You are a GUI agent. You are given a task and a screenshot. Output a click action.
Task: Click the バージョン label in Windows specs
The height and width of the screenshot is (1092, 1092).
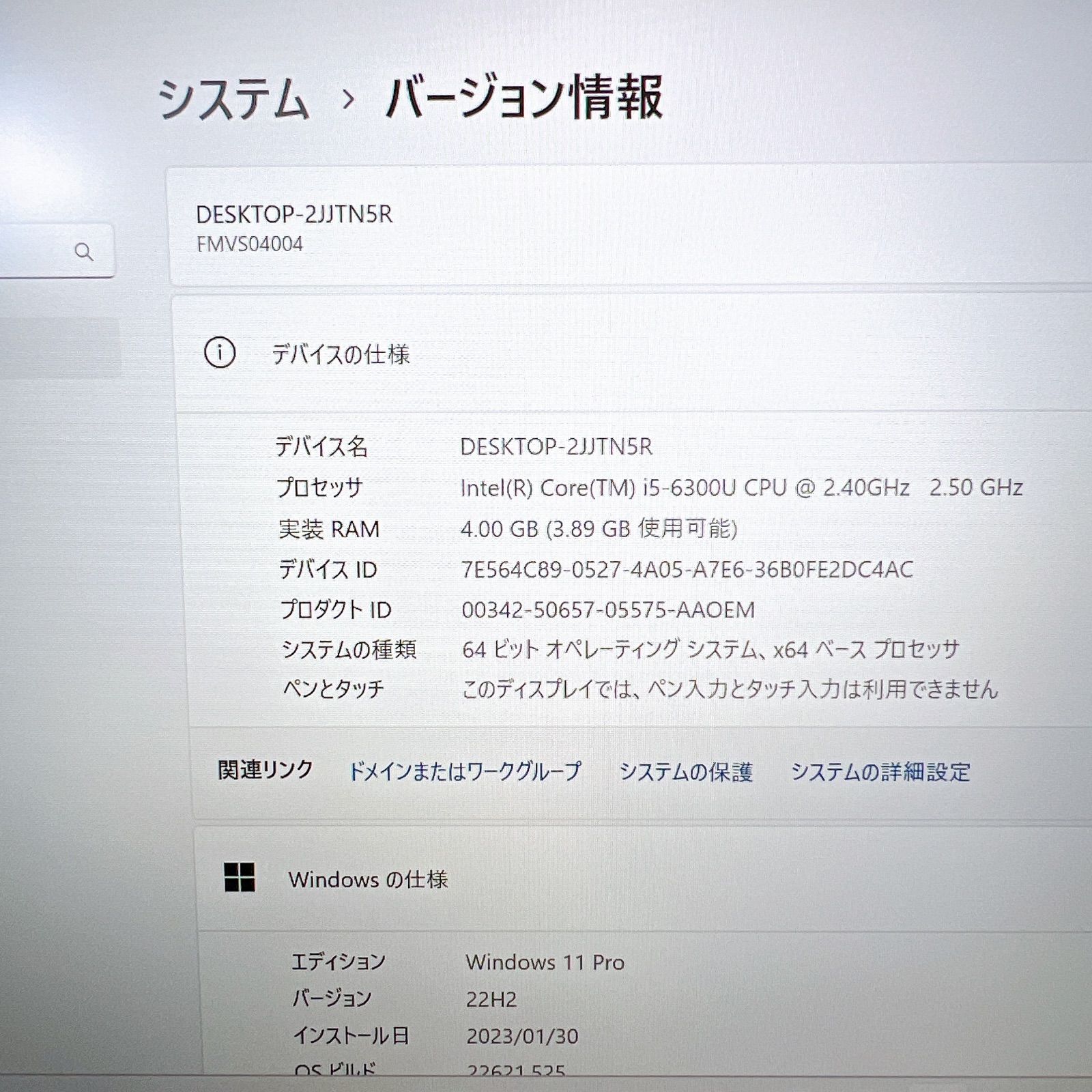point(332,999)
